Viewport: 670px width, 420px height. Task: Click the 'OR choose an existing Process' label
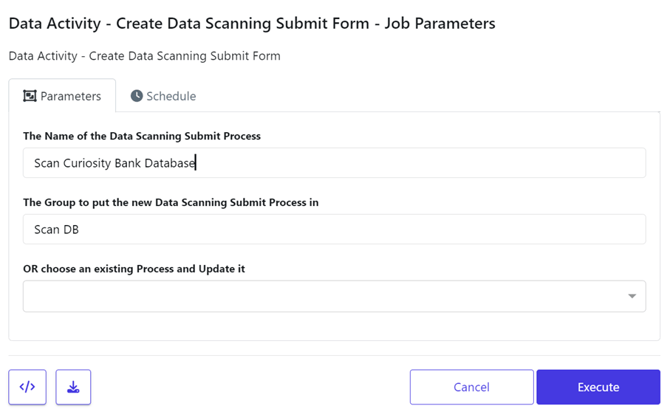point(134,269)
